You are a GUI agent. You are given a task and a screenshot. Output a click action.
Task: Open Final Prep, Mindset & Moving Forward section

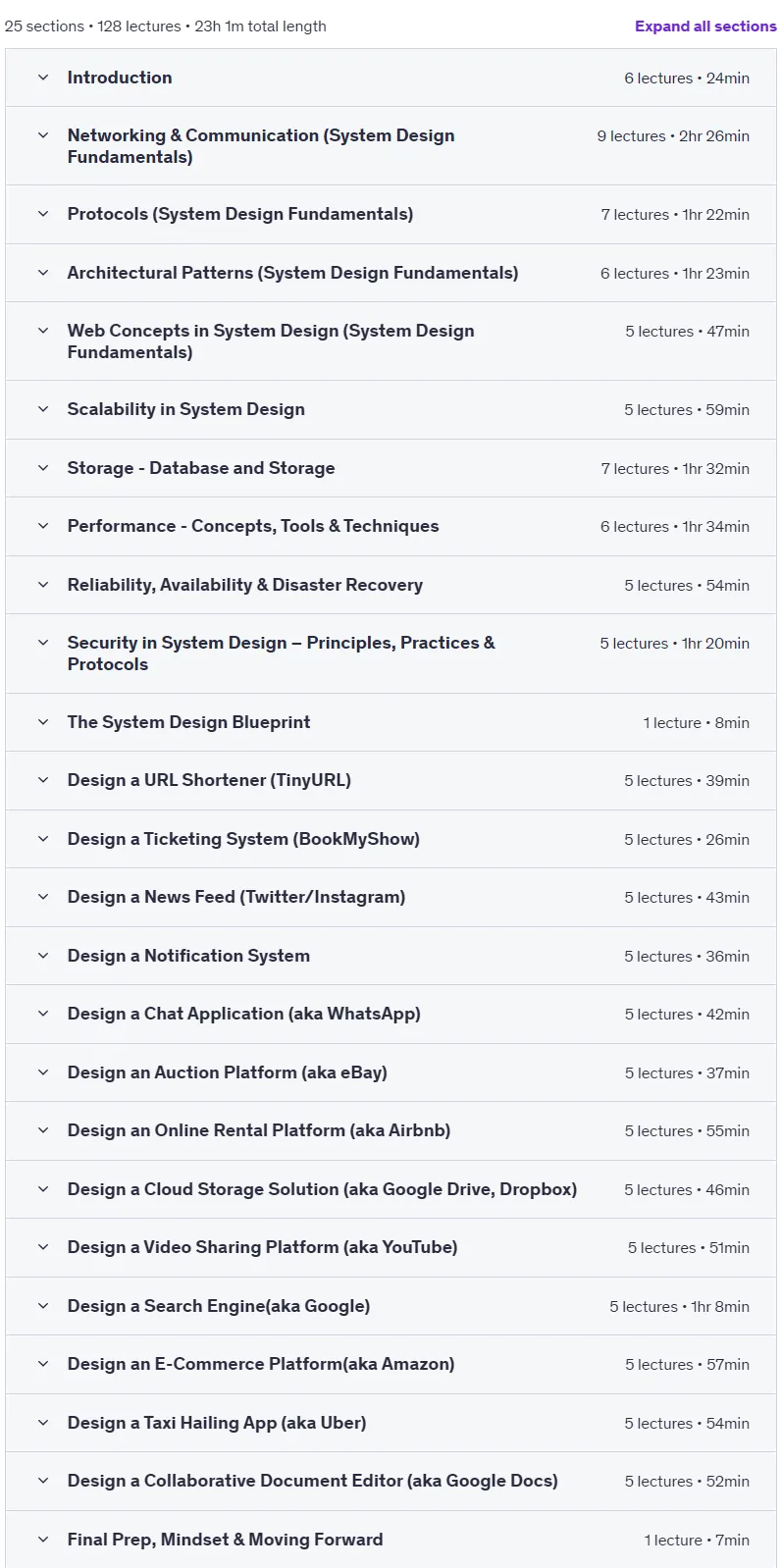click(x=390, y=1540)
